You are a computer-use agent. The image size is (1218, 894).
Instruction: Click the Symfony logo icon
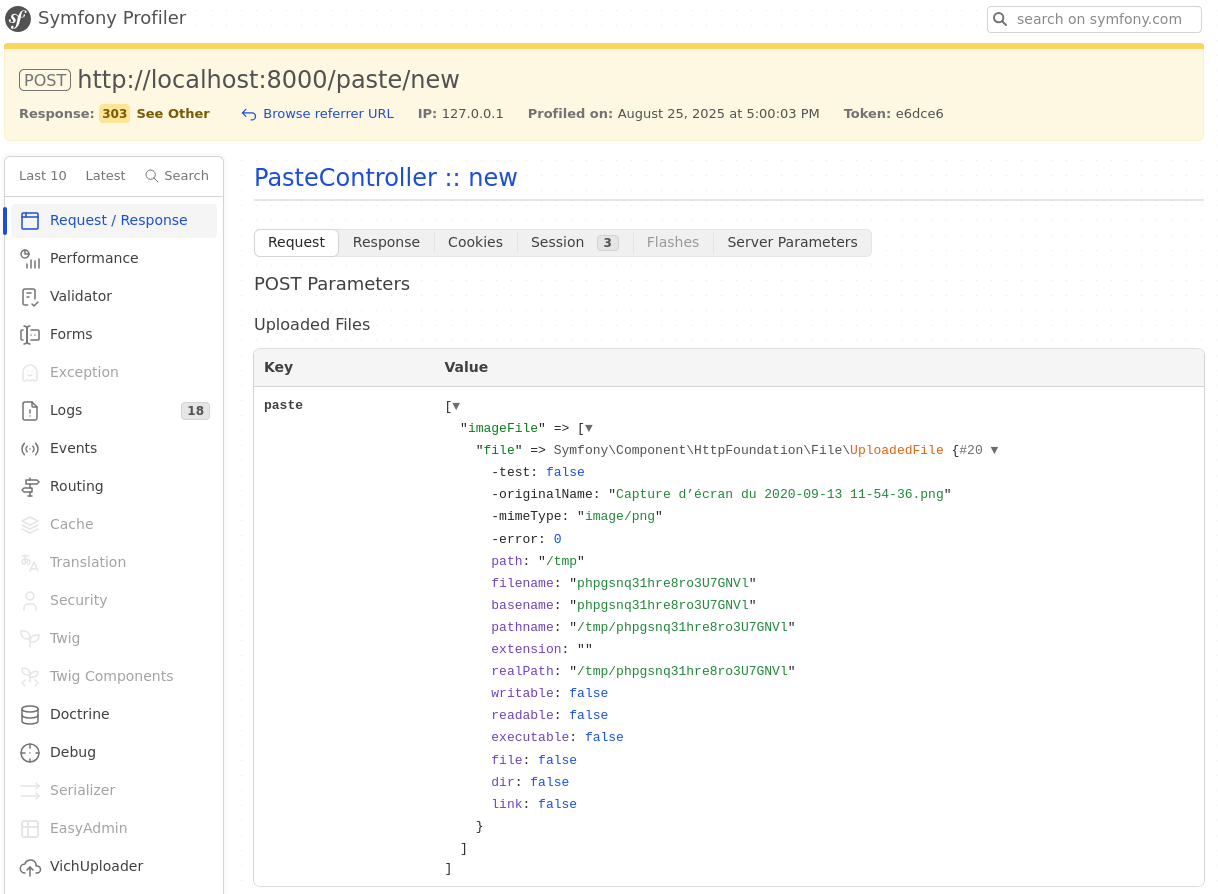[18, 19]
